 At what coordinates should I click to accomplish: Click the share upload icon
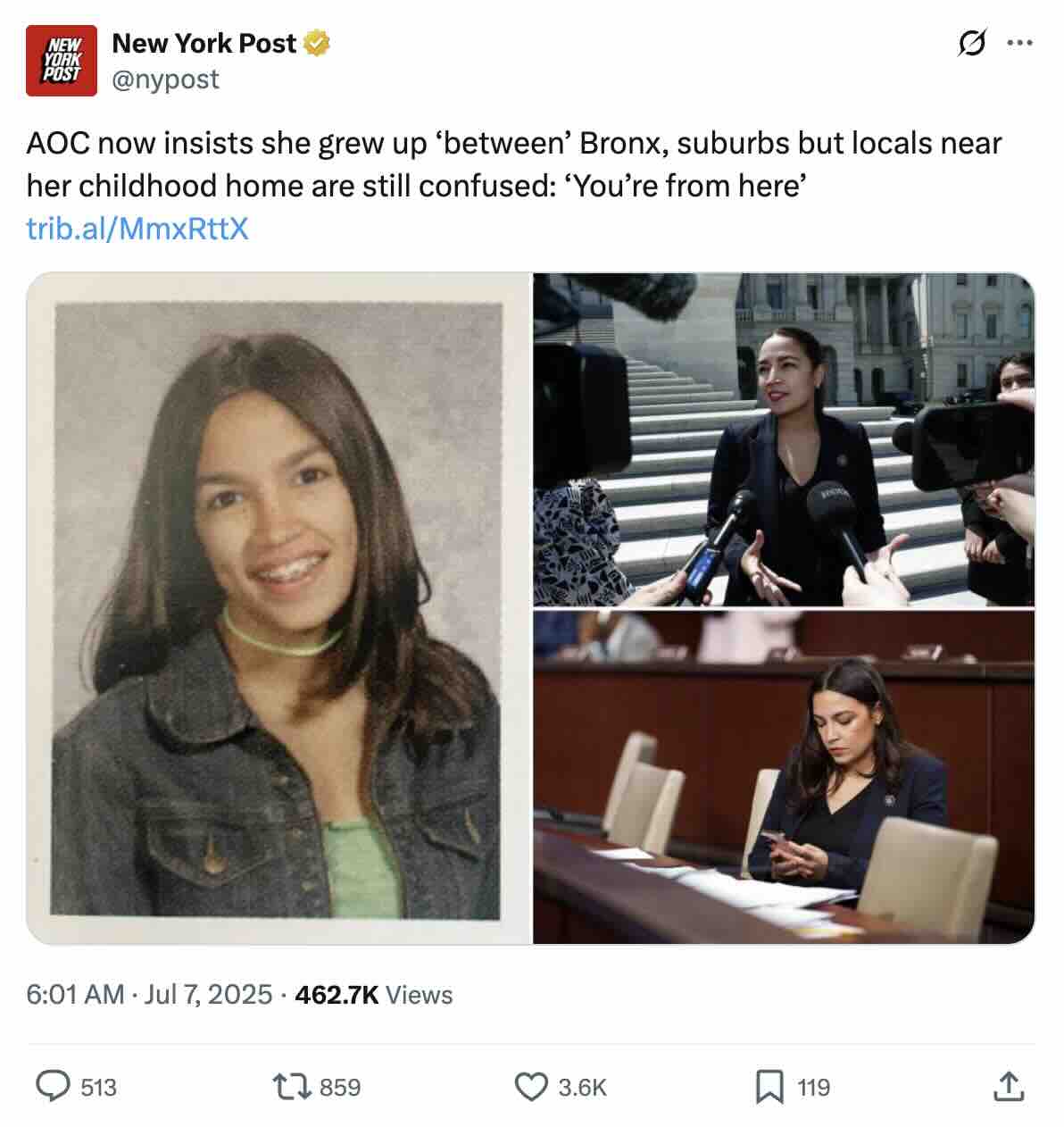point(1009,1086)
